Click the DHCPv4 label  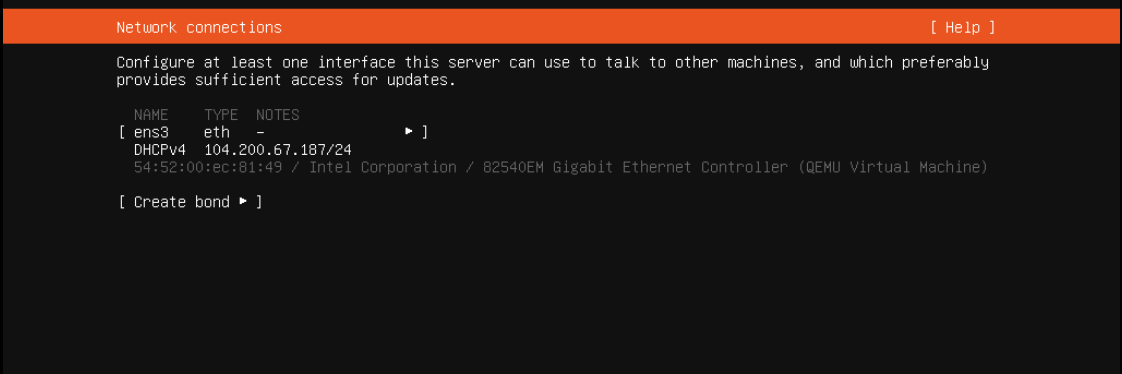160,150
